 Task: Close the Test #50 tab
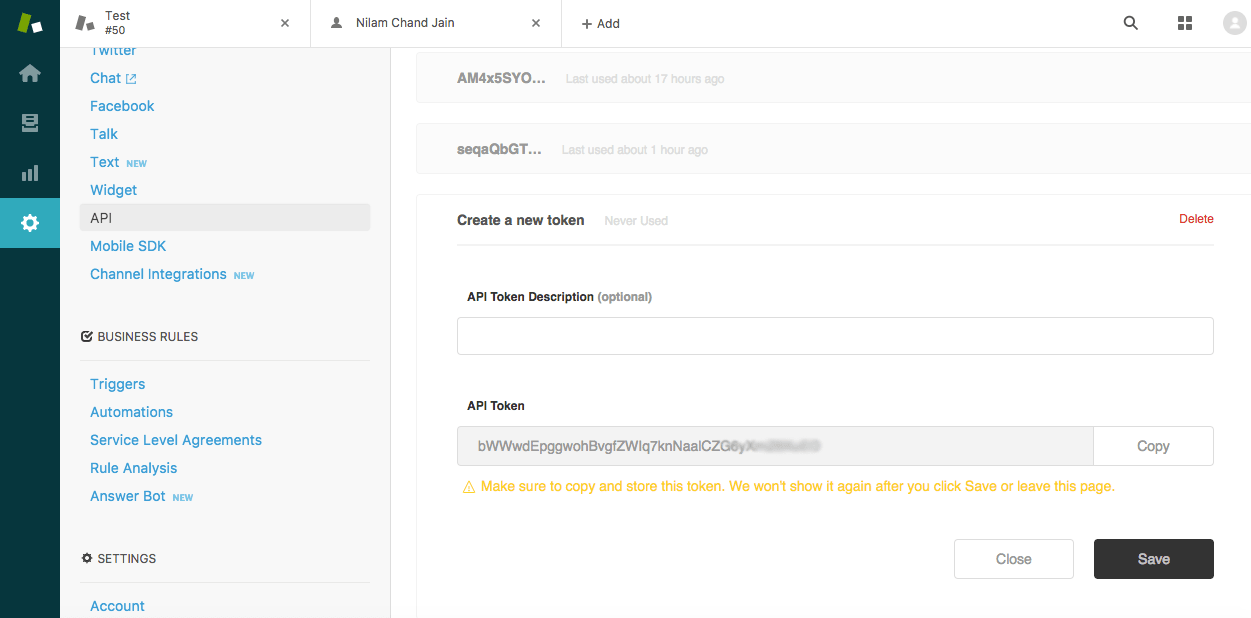(285, 23)
